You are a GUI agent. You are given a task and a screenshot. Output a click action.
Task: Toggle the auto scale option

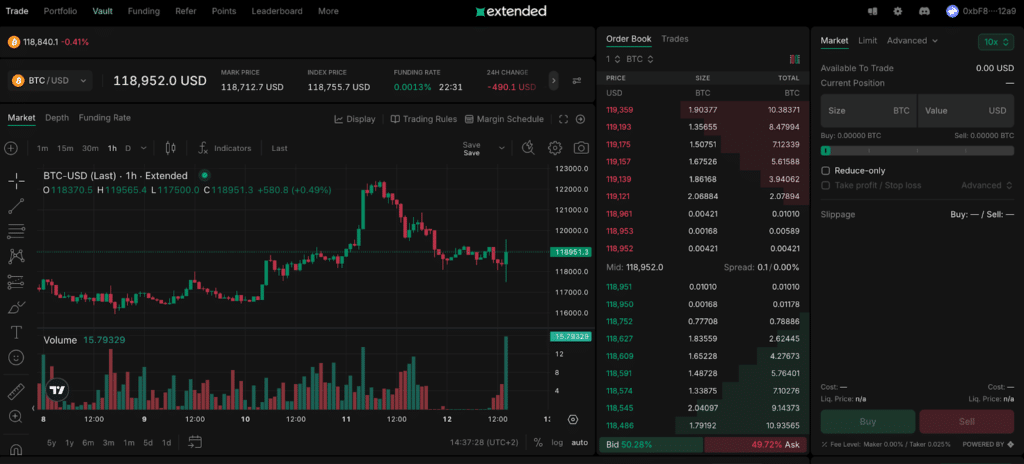pyautogui.click(x=580, y=442)
